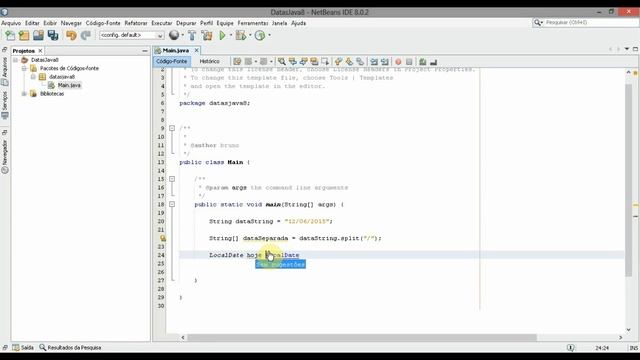Click the Last Edit icon in editor toolbar
The height and width of the screenshot is (360, 640).
click(x=237, y=62)
